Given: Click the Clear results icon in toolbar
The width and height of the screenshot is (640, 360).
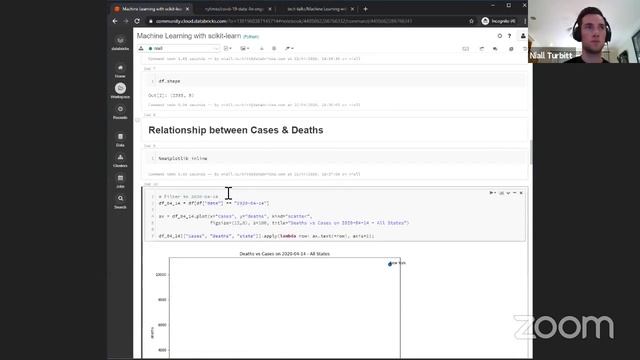Looking at the screenshot, I should 274,48.
